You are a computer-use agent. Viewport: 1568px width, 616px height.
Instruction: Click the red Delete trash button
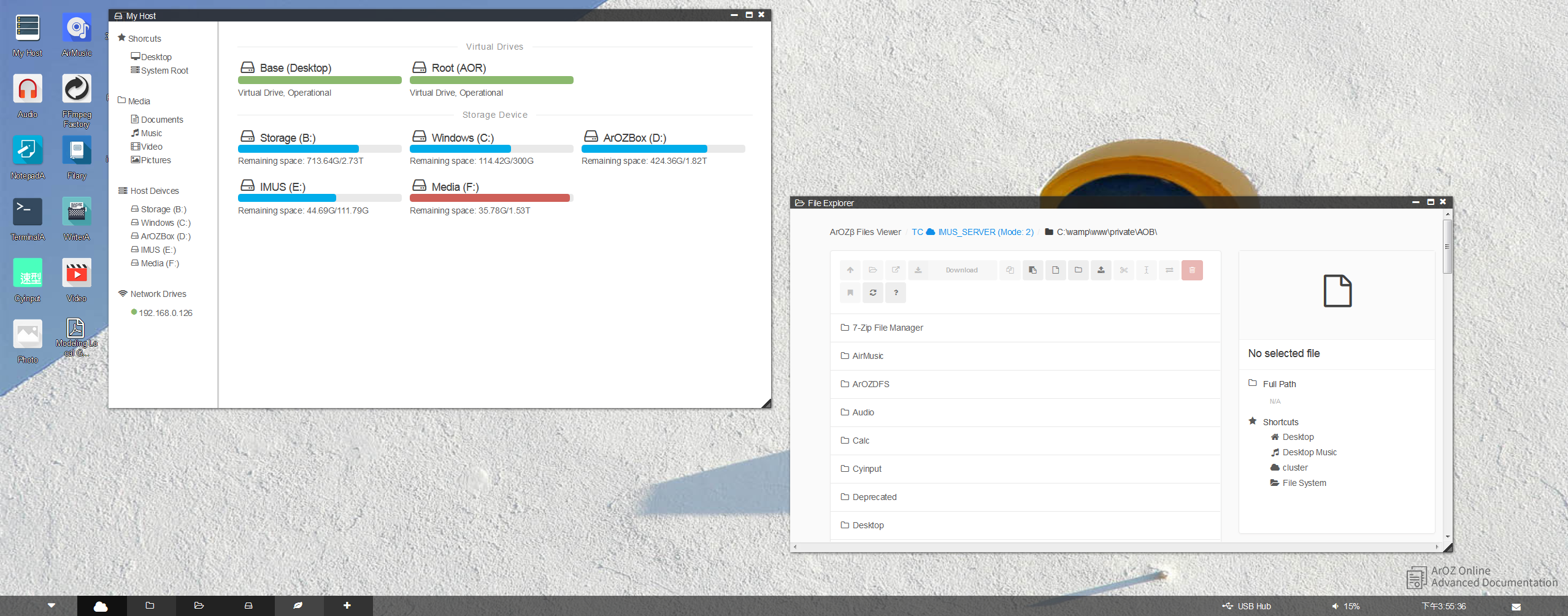1191,270
